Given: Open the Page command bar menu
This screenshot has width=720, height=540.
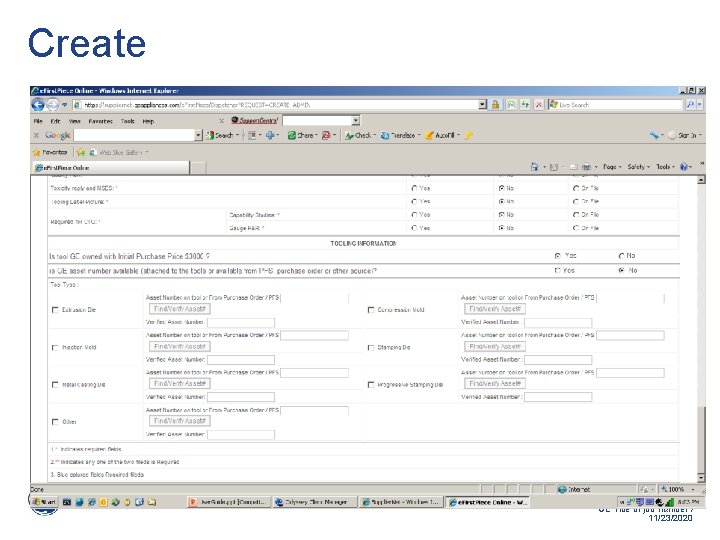Looking at the screenshot, I should point(612,167).
